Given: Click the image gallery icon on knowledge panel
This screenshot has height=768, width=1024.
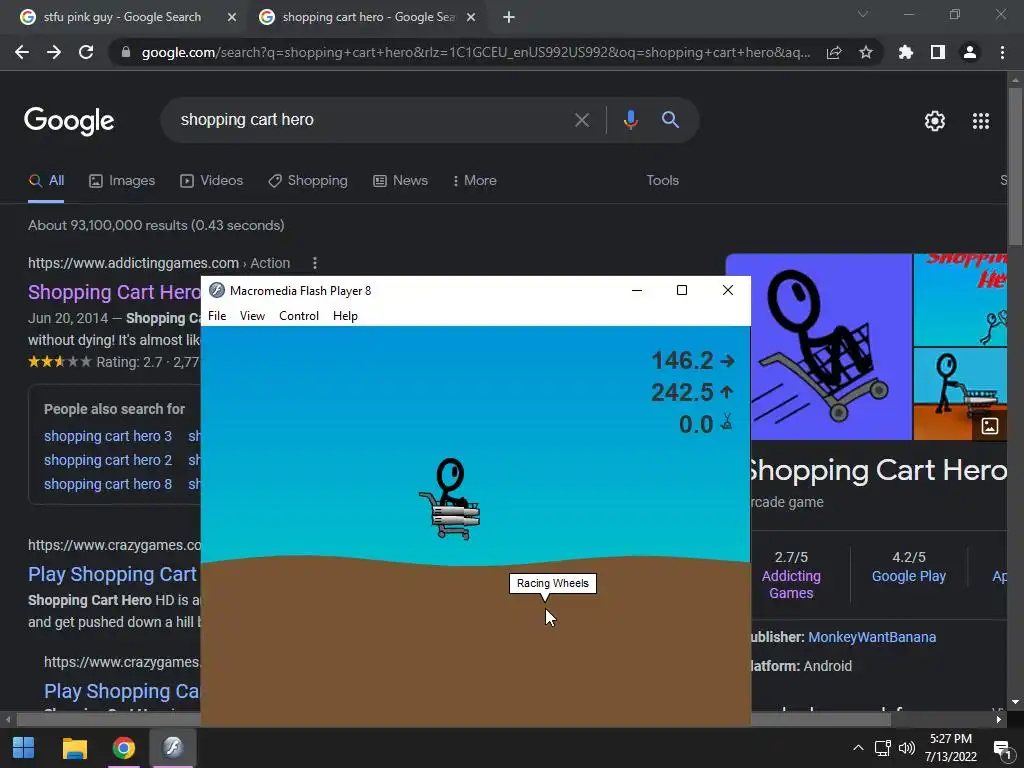Looking at the screenshot, I should [989, 426].
